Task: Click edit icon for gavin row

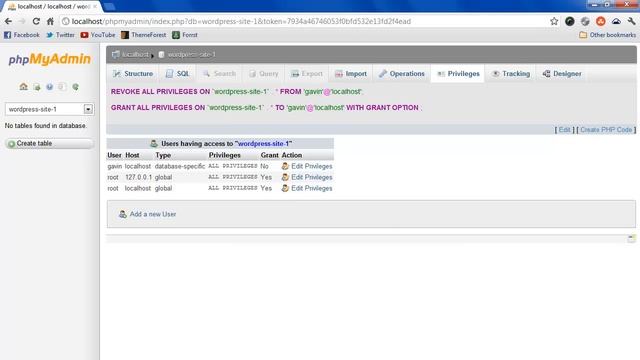Action: tap(285, 166)
